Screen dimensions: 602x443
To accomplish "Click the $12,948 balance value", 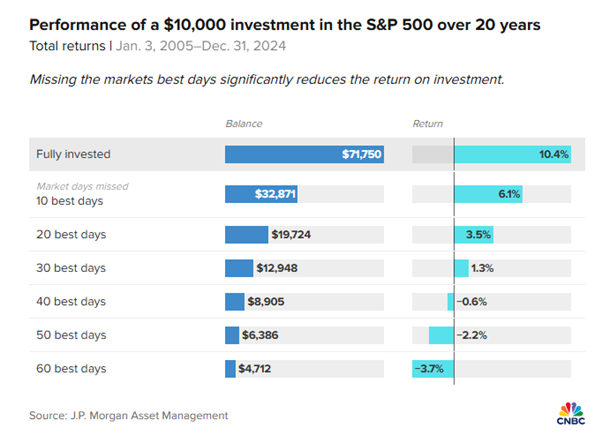I will click(x=280, y=268).
